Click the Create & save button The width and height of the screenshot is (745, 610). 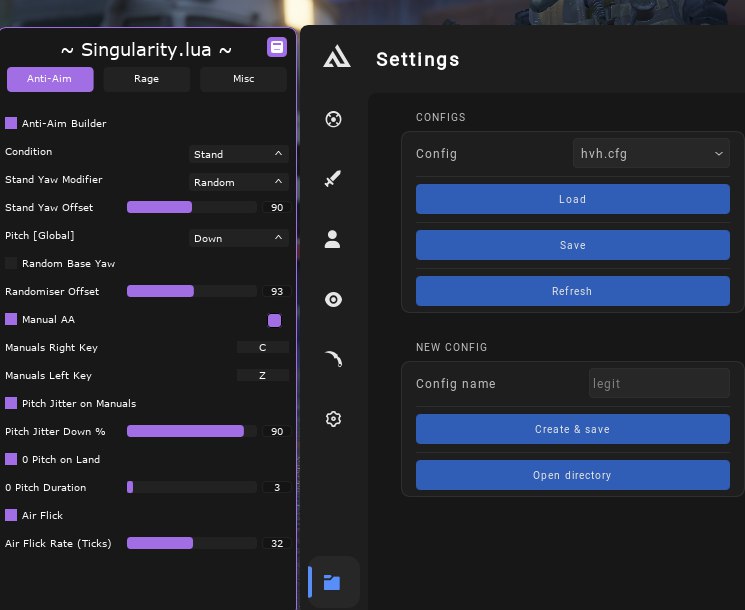click(x=573, y=429)
